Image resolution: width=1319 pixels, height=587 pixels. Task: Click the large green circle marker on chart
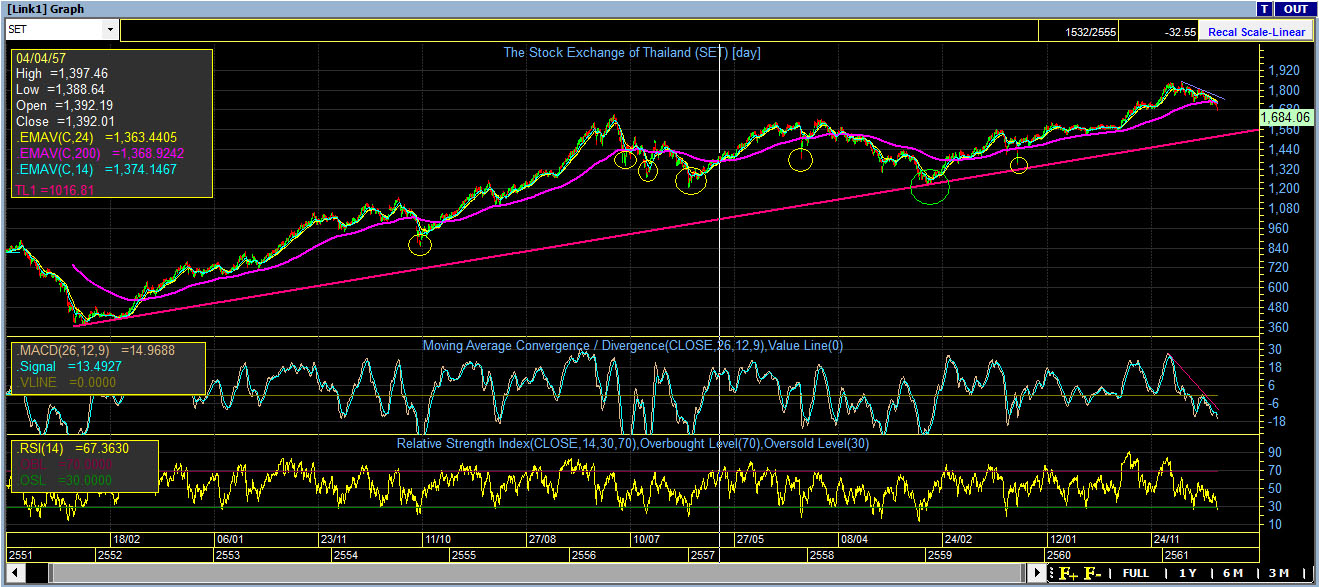pos(930,188)
